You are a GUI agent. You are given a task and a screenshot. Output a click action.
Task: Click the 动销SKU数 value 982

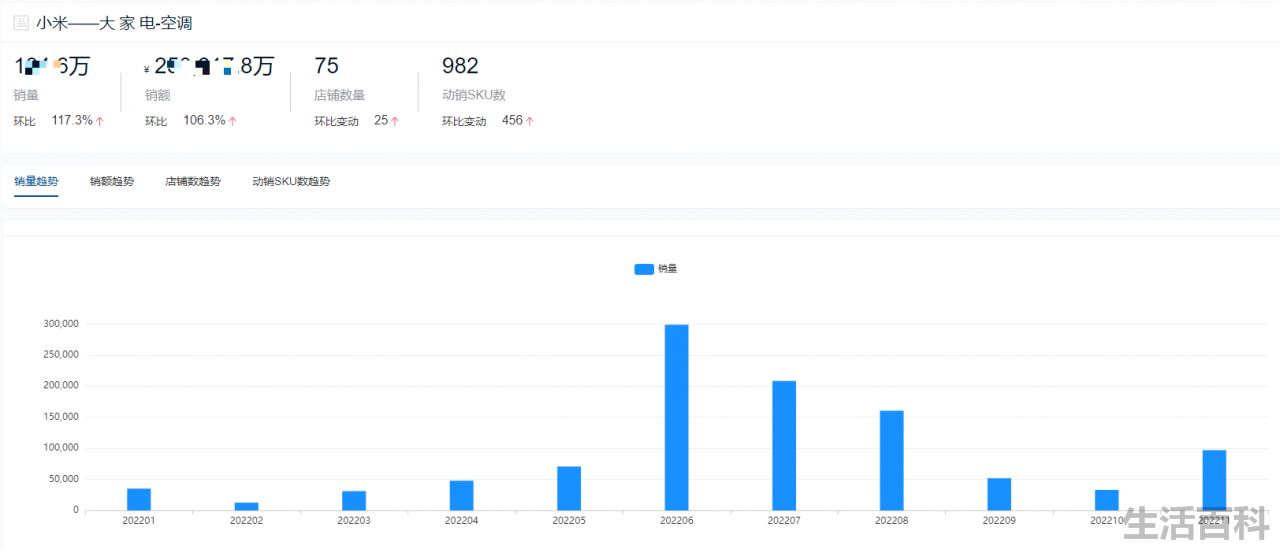pyautogui.click(x=460, y=66)
